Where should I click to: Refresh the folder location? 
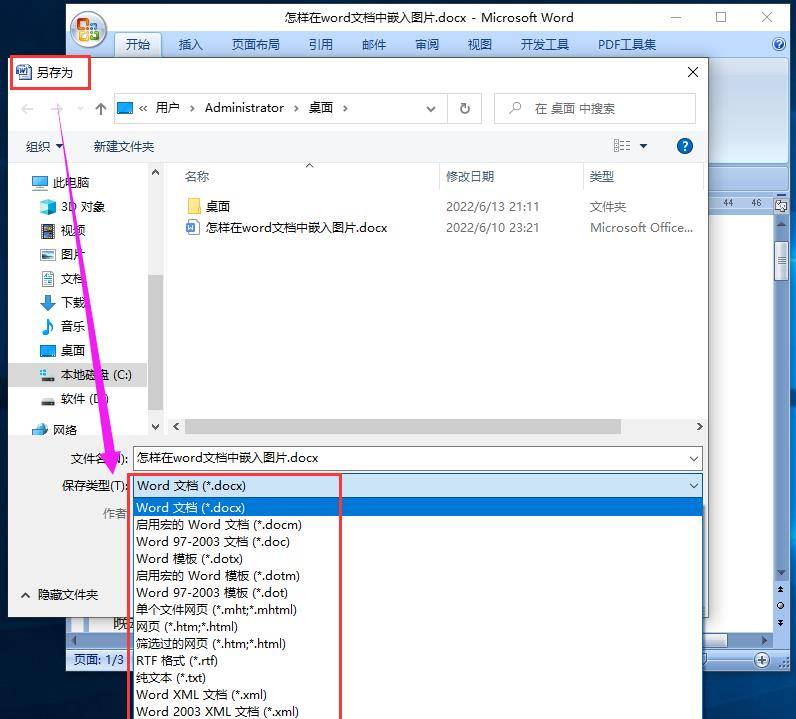coord(464,108)
